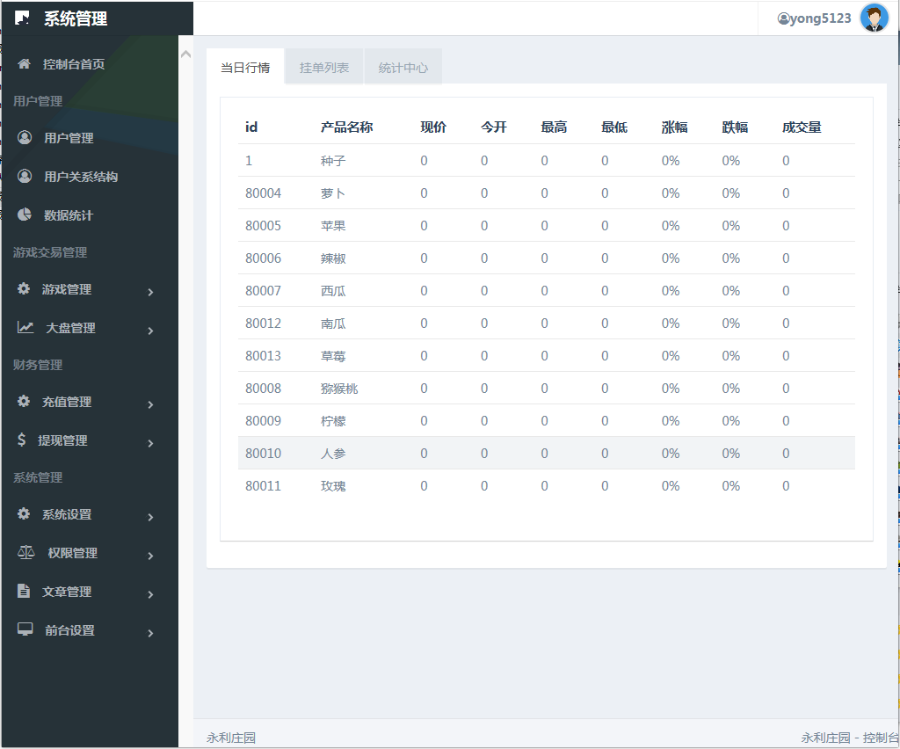Select the 当日行情 tab
Viewport: 900px width, 749px height.
point(245,68)
